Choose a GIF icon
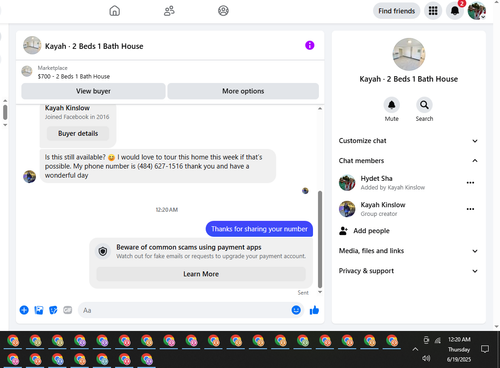Viewport: 500px width, 368px height. [68, 310]
